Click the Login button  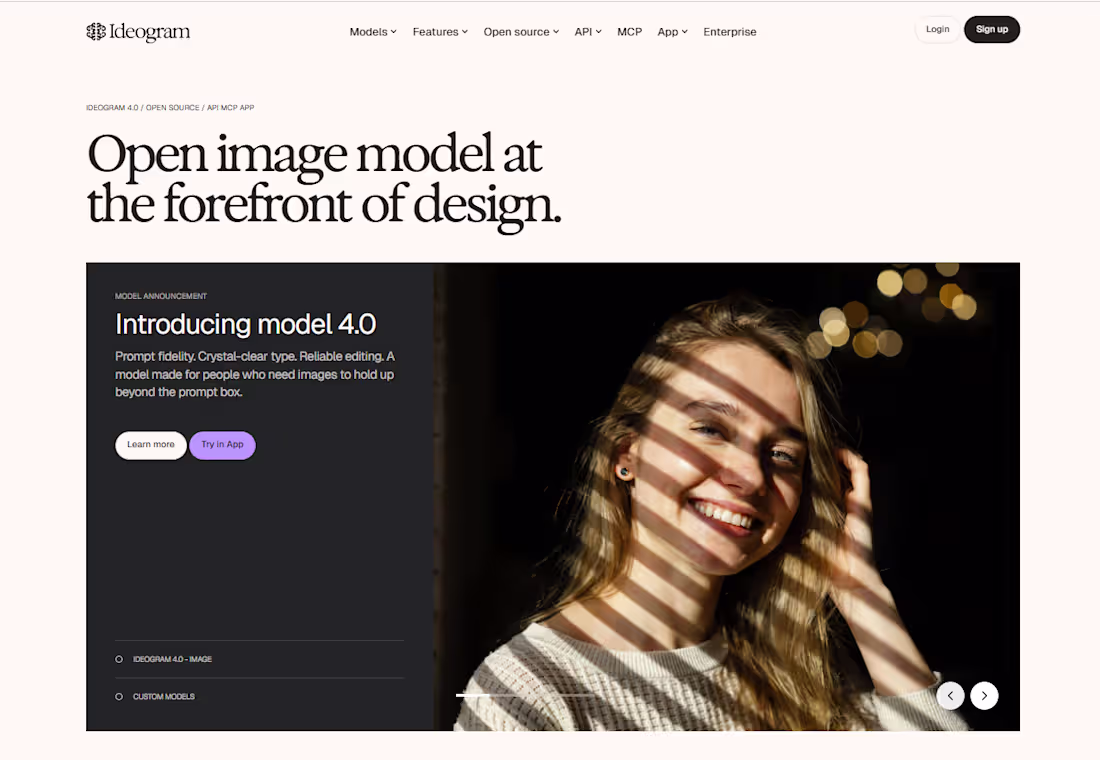tap(937, 29)
